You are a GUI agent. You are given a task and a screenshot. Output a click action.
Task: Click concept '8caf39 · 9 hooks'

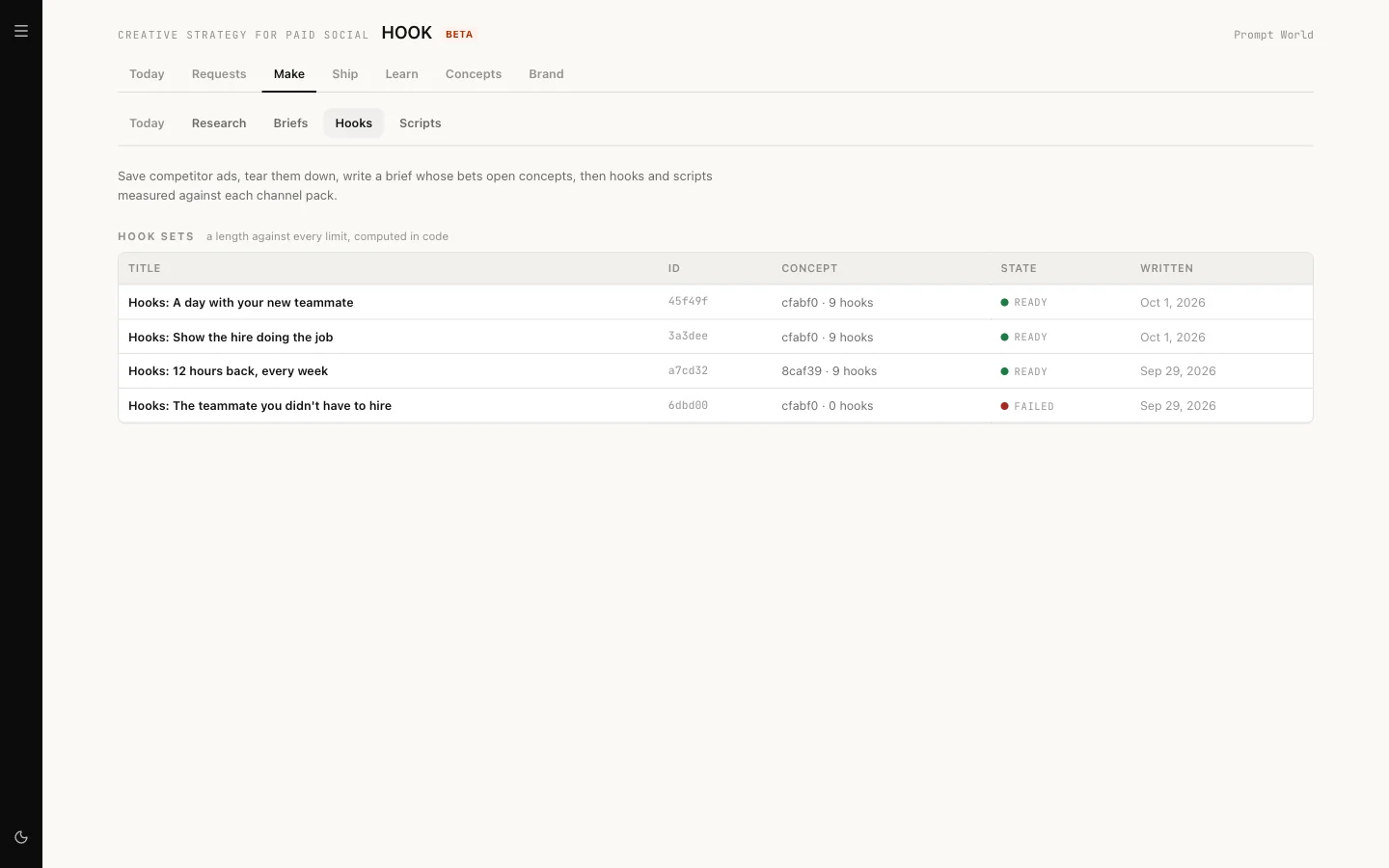829,371
